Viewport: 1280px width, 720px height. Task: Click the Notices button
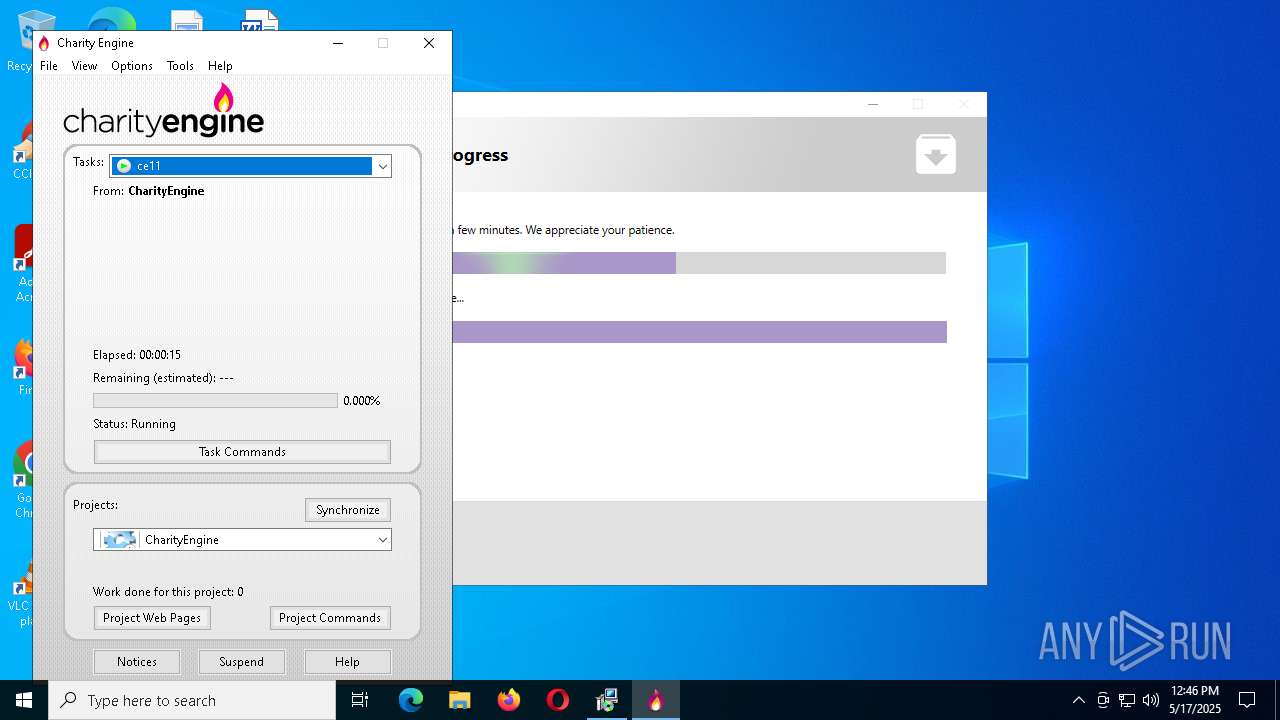(137, 662)
